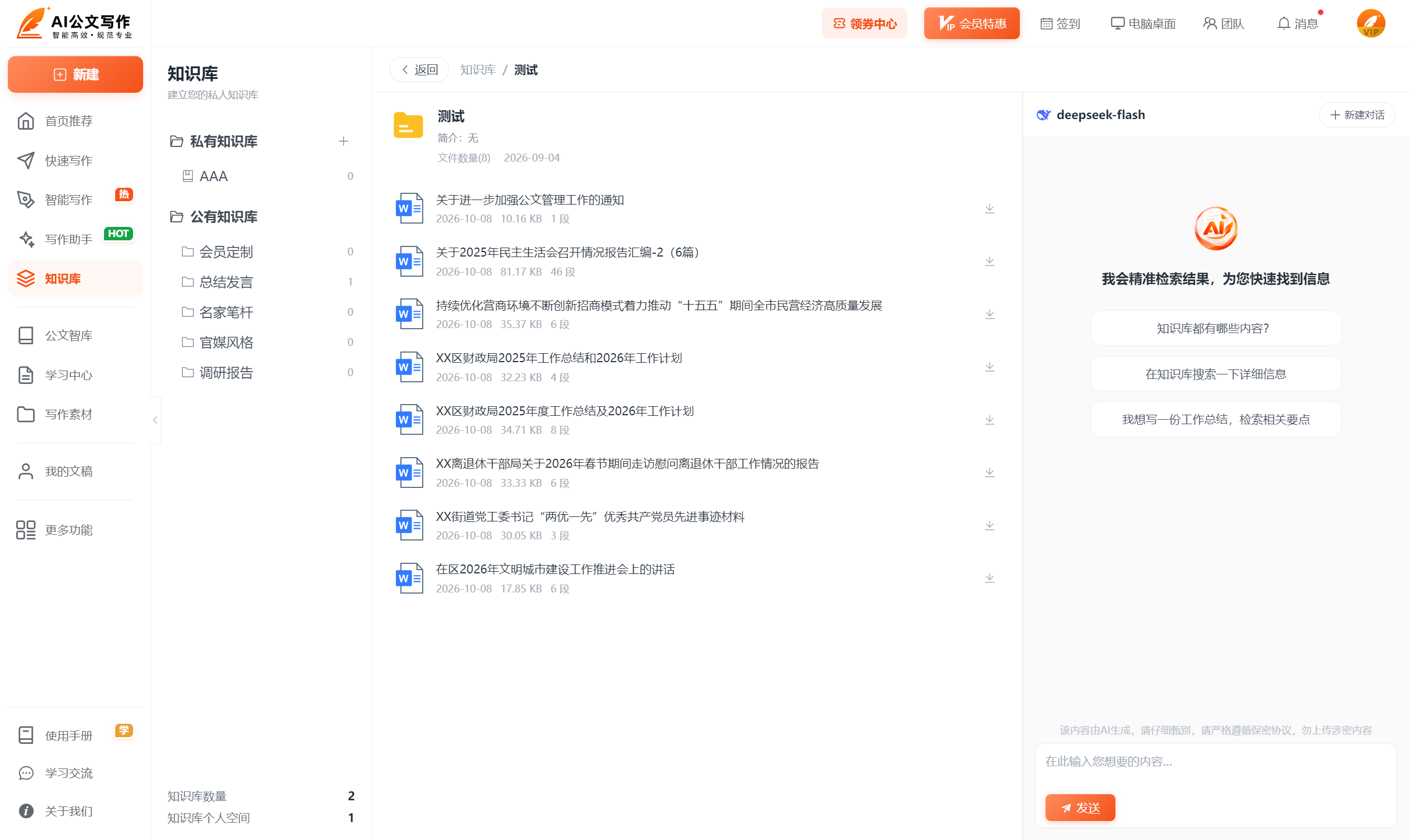Image resolution: width=1409 pixels, height=840 pixels.
Task: Collapse the 公有知识库 section
Action: click(214, 216)
